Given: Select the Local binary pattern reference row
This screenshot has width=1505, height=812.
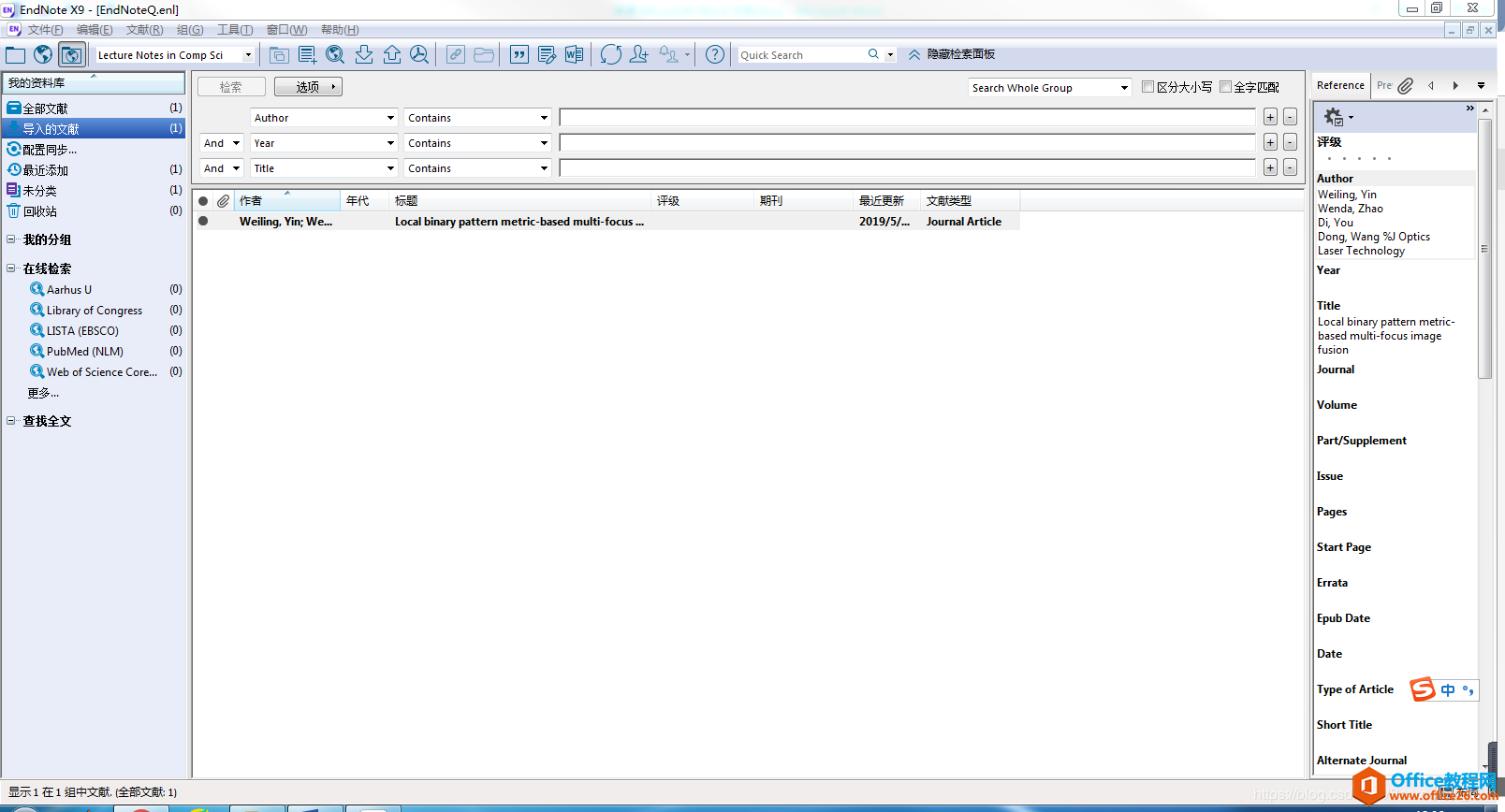Looking at the screenshot, I should [x=606, y=222].
